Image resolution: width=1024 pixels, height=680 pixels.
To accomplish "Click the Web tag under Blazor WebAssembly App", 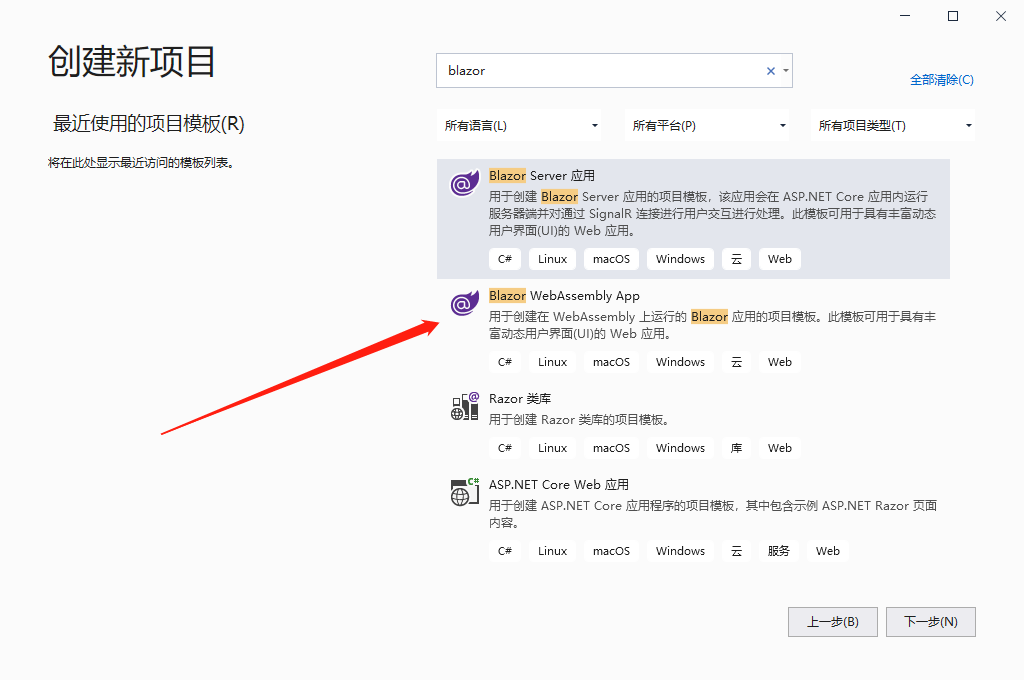I will point(780,362).
